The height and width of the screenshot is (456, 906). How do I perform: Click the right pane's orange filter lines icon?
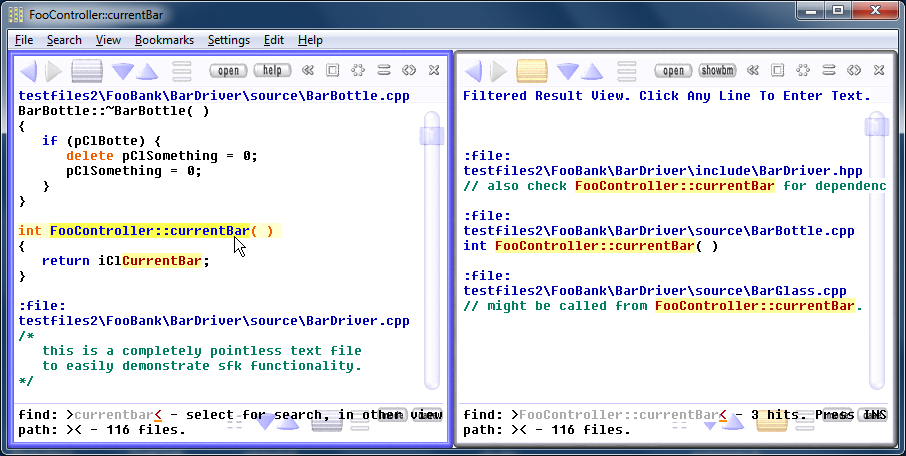(x=531, y=71)
